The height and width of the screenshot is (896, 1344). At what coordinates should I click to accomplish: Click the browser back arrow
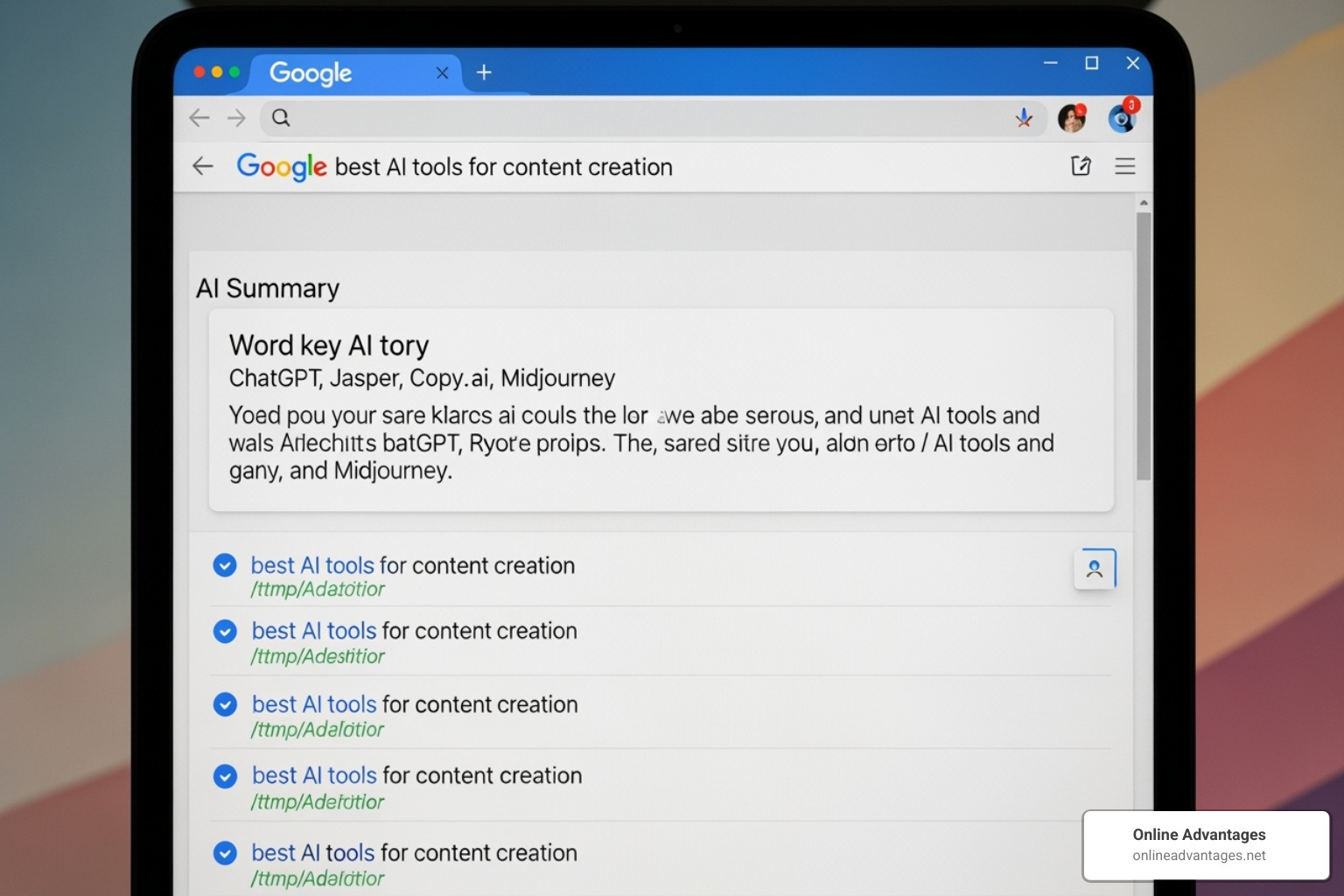pos(199,118)
